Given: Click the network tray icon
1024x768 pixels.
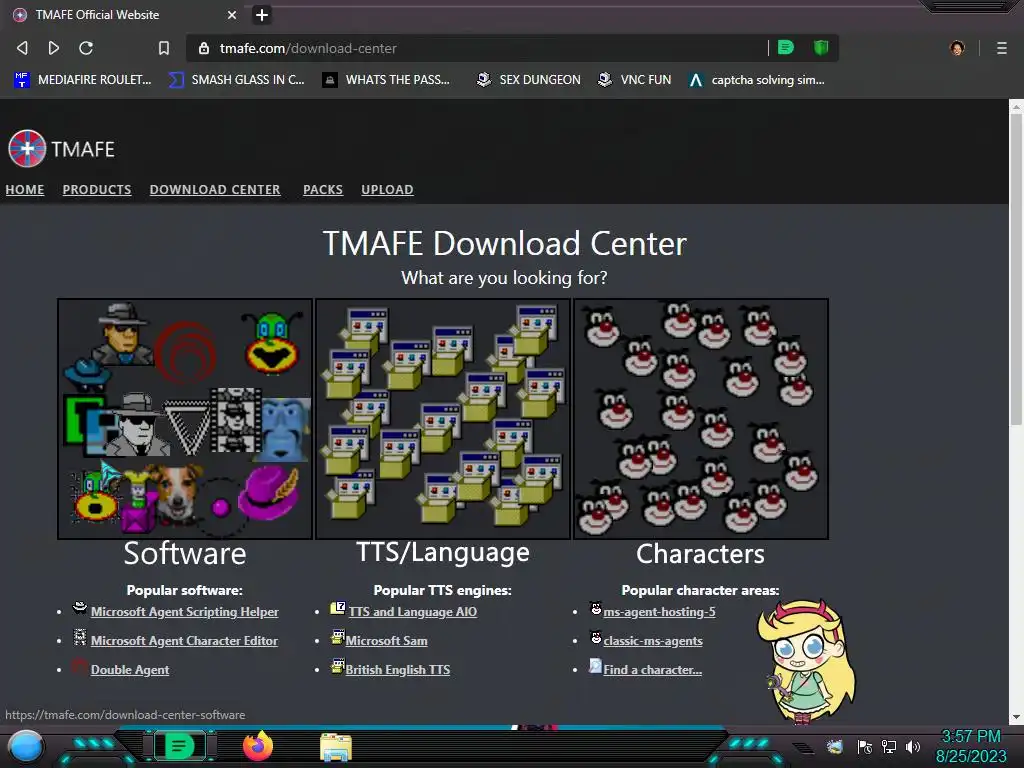Looking at the screenshot, I should [x=889, y=746].
